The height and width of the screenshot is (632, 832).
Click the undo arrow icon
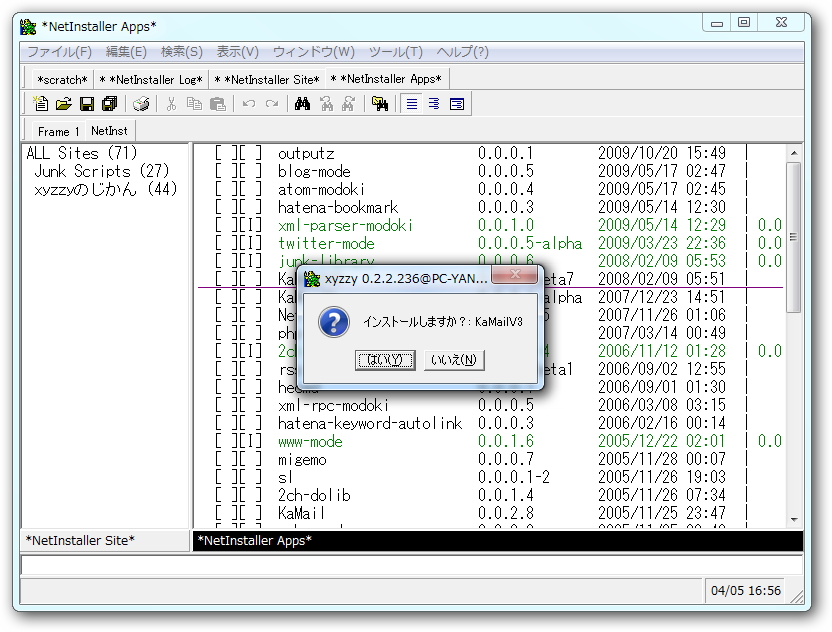tap(248, 103)
